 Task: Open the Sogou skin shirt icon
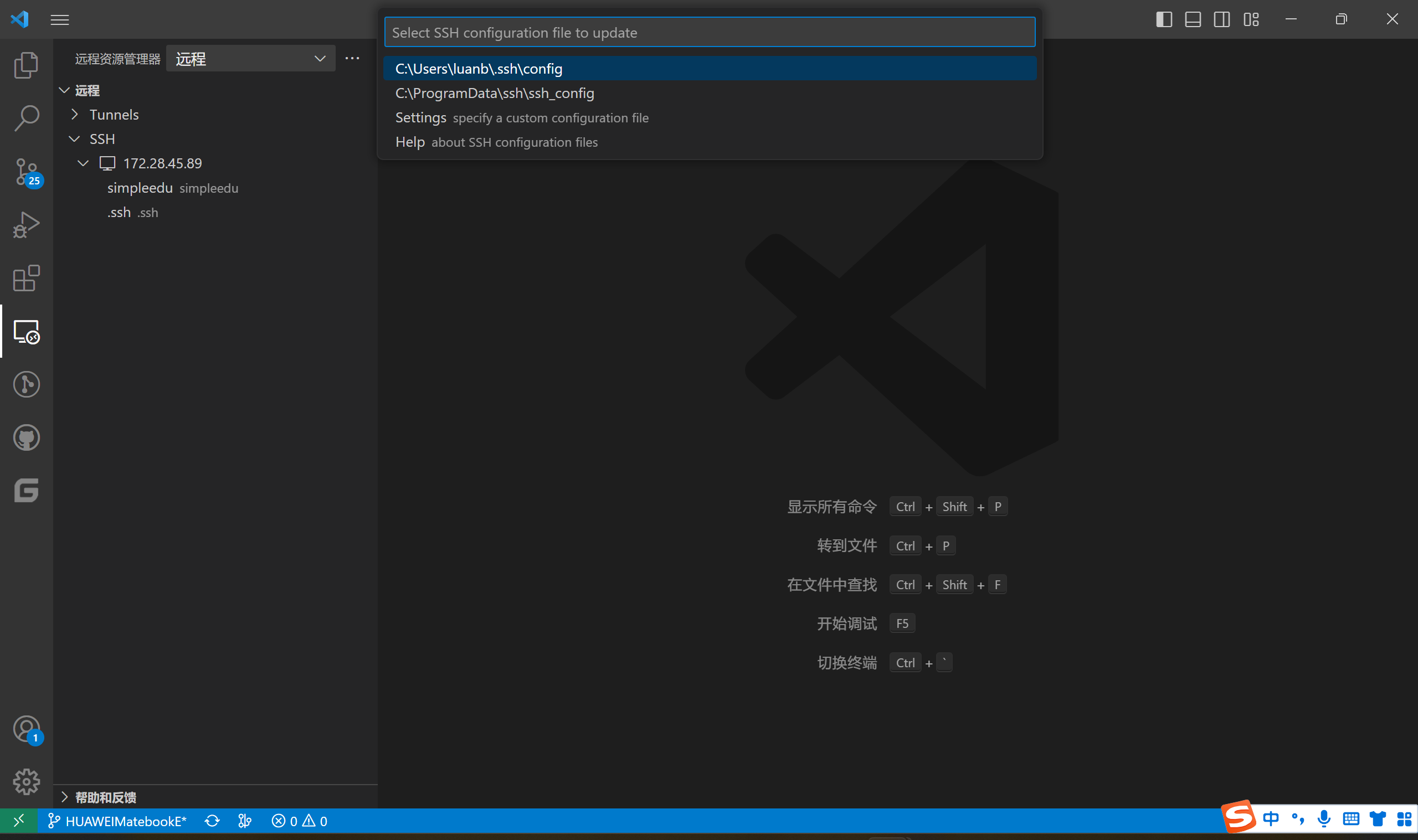click(x=1378, y=819)
